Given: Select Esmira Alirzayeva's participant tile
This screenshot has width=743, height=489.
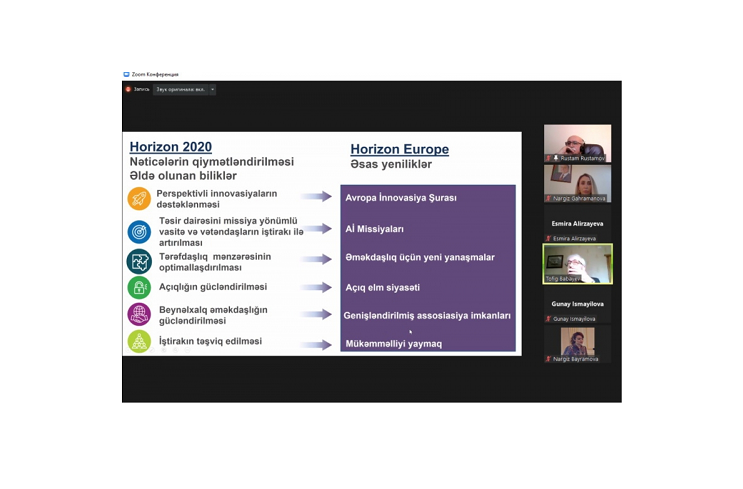Looking at the screenshot, I should pos(577,224).
